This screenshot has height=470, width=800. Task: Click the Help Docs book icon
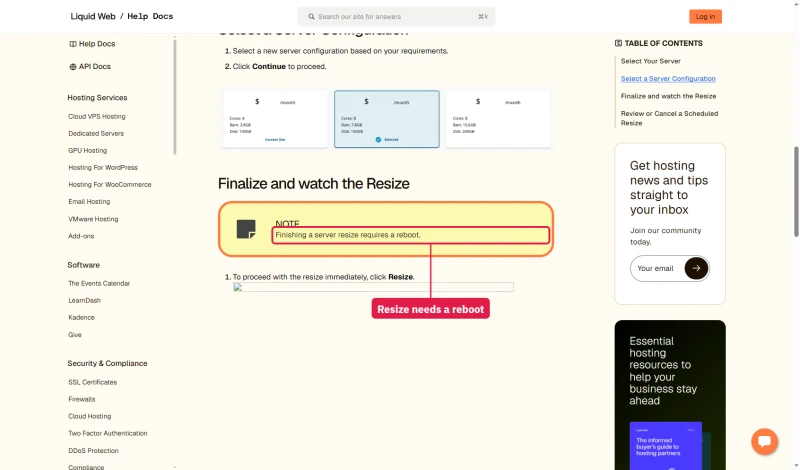72,44
